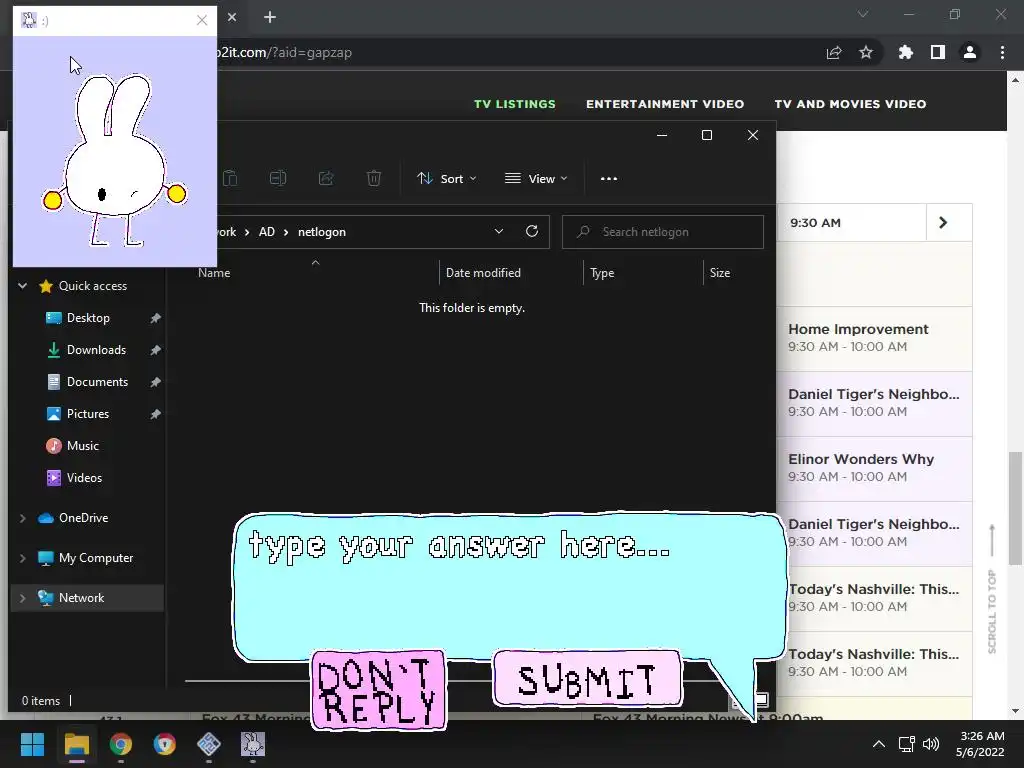Open a new Chrome tab
1024x768 pixels.
(270, 17)
